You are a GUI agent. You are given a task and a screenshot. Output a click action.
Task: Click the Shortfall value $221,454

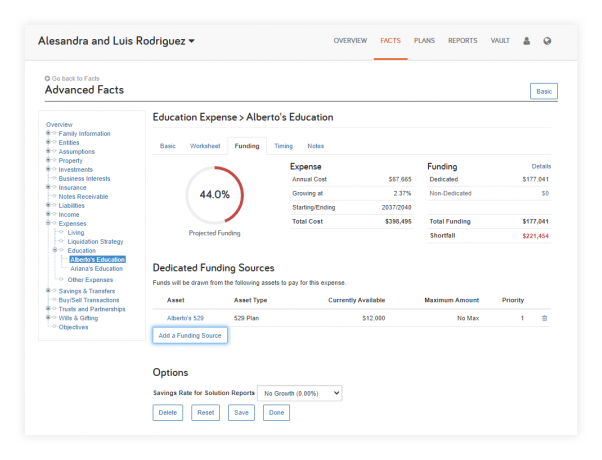pyautogui.click(x=535, y=236)
